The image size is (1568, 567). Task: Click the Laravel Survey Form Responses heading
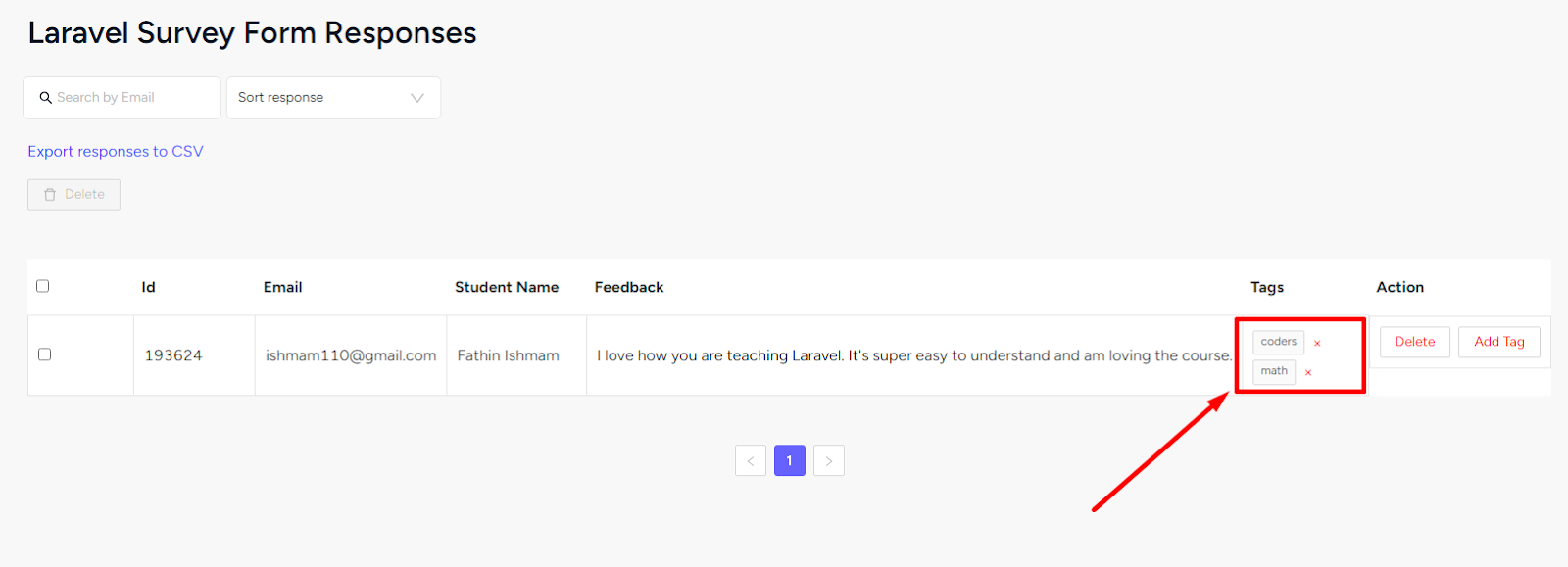pyautogui.click(x=252, y=33)
